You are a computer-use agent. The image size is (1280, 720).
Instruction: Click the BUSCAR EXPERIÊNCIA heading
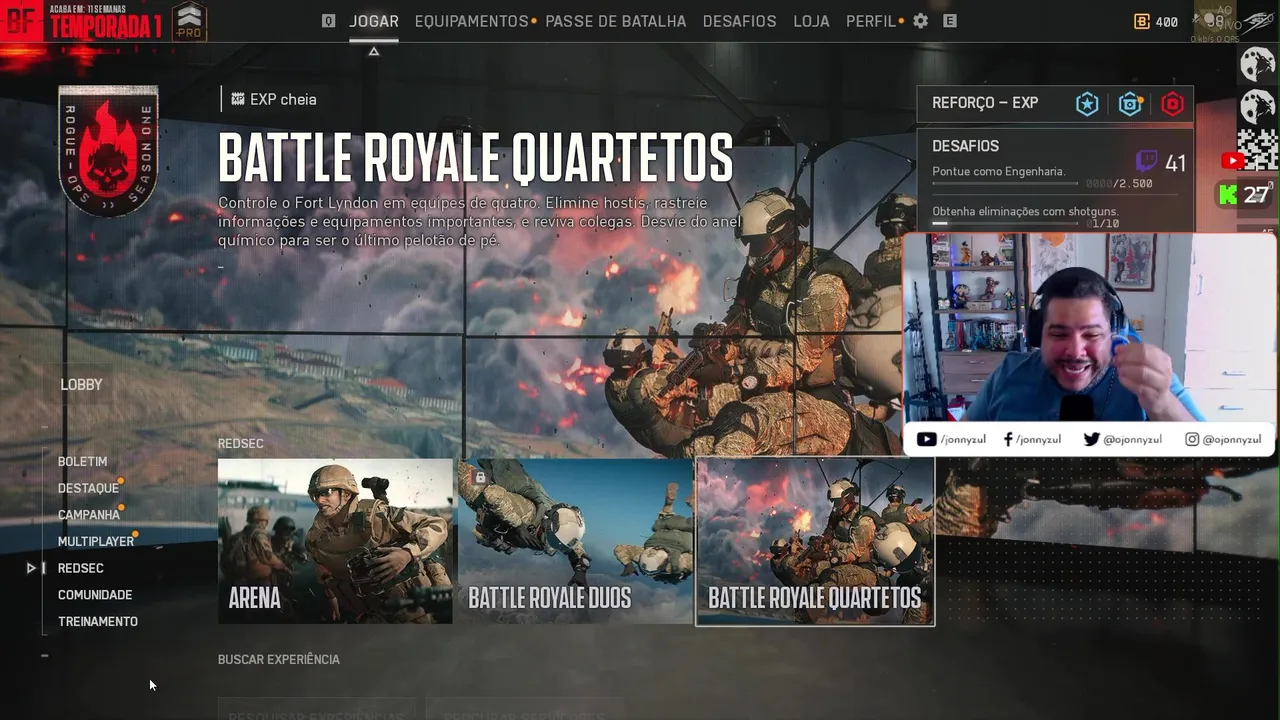[x=279, y=660]
